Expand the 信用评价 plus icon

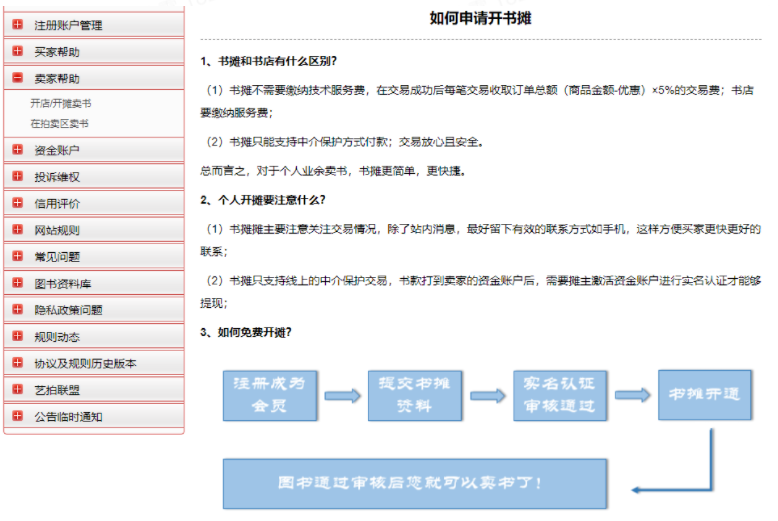(x=18, y=203)
